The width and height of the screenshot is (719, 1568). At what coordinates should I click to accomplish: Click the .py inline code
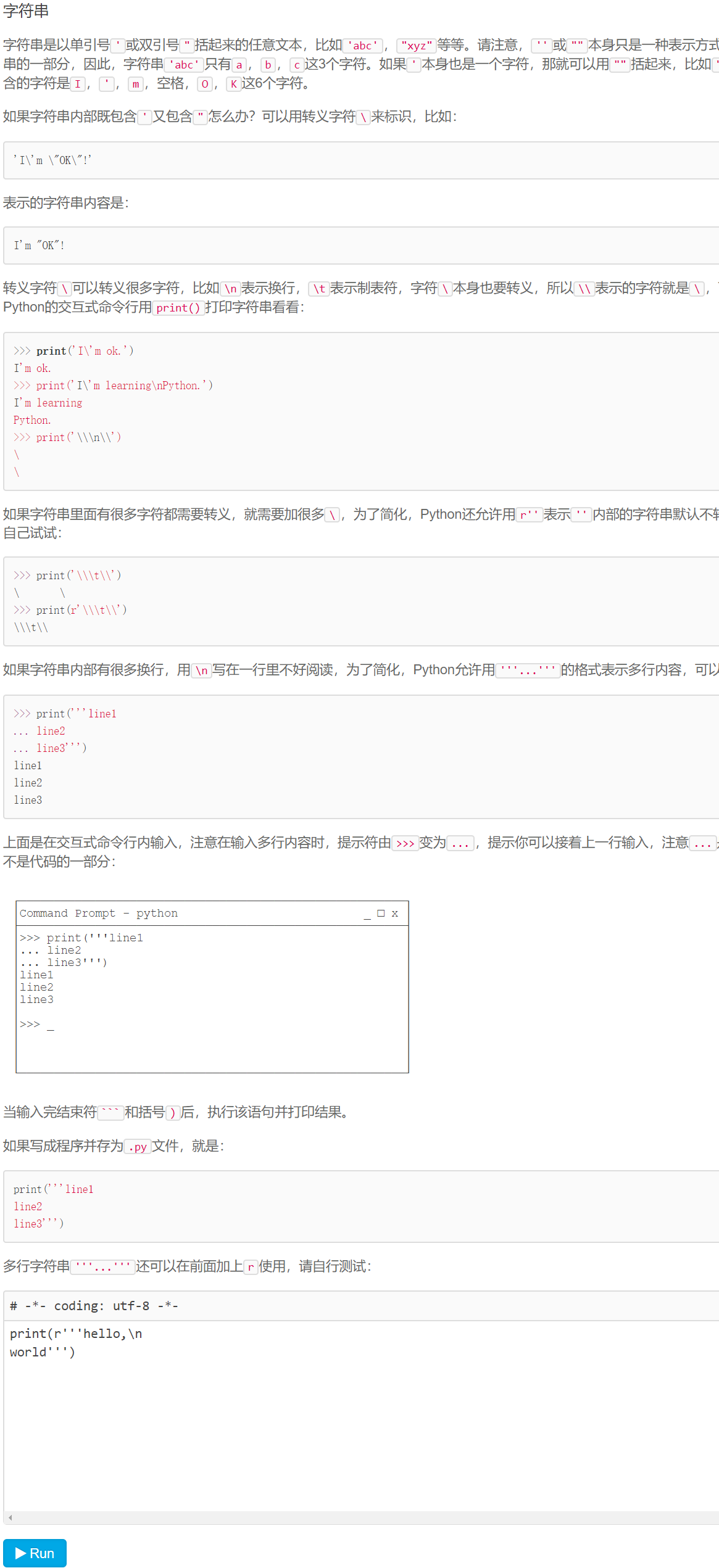coord(138,1147)
